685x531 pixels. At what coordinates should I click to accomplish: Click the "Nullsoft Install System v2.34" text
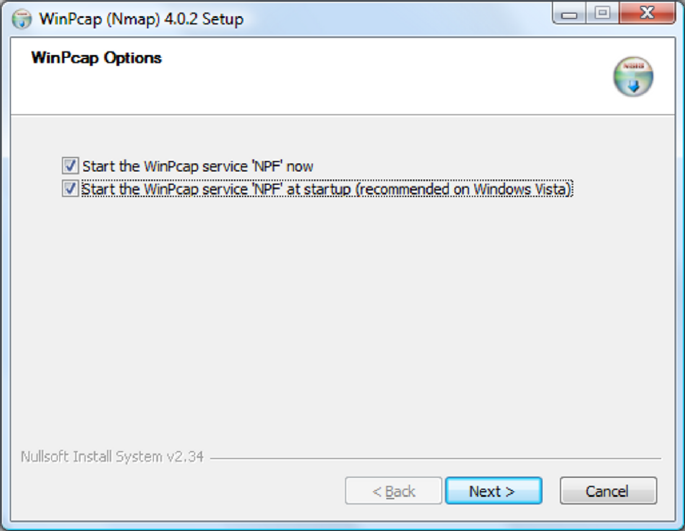tap(112, 457)
